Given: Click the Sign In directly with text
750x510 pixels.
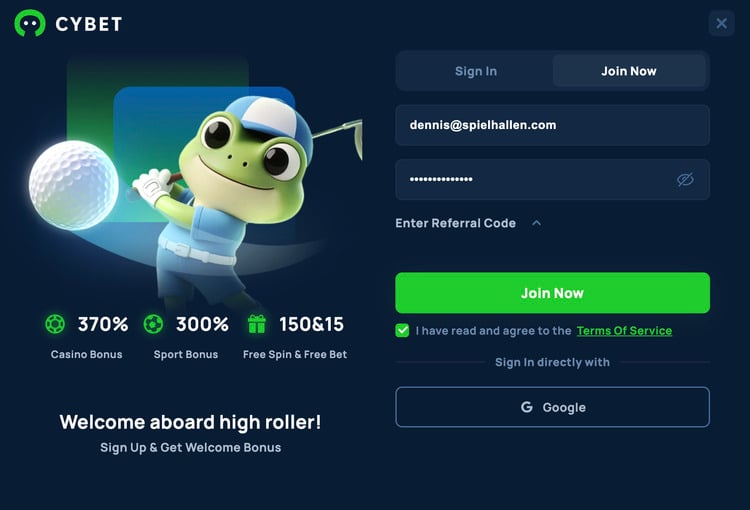Looking at the screenshot, I should click(552, 362).
